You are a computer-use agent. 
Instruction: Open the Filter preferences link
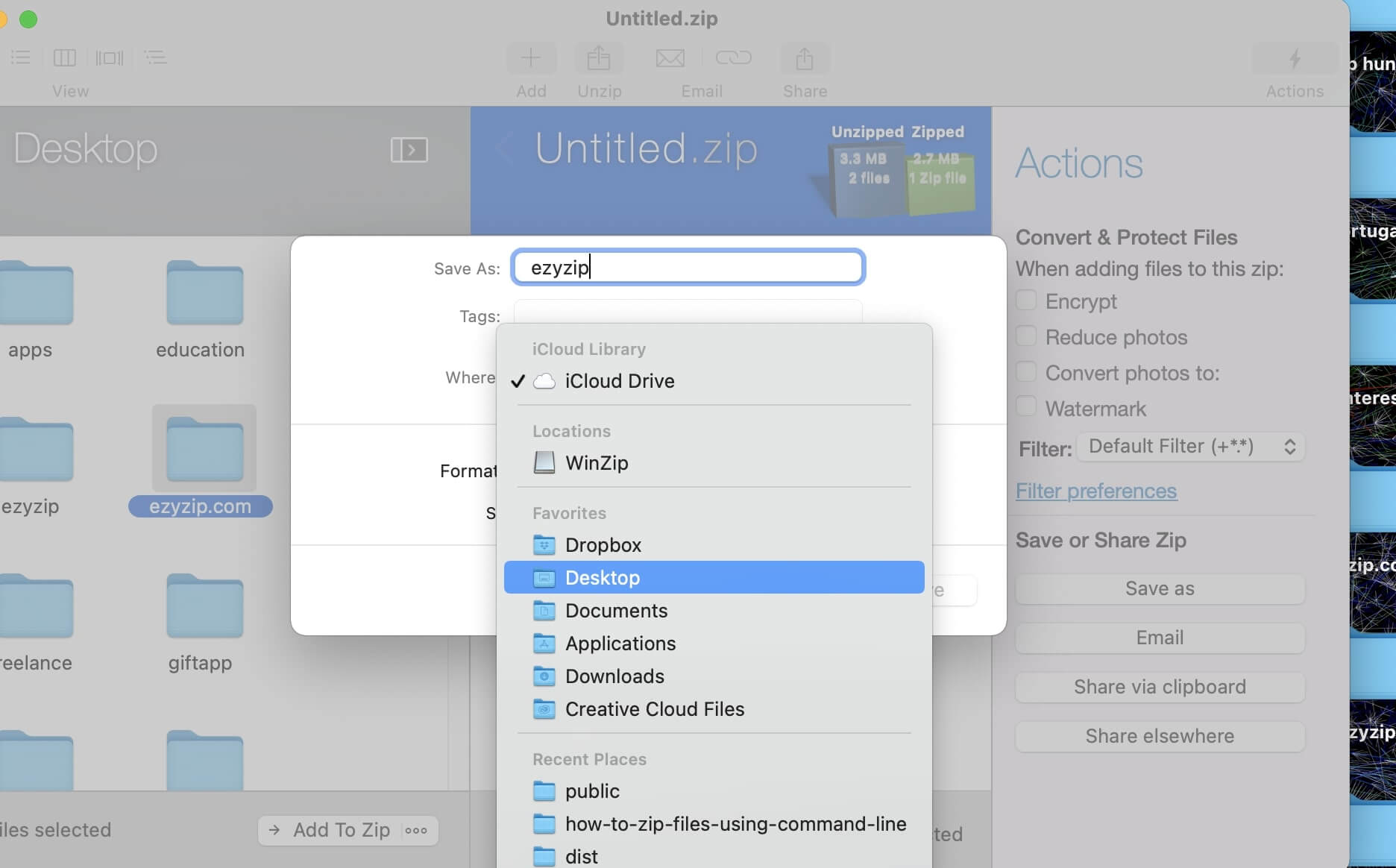pos(1095,491)
